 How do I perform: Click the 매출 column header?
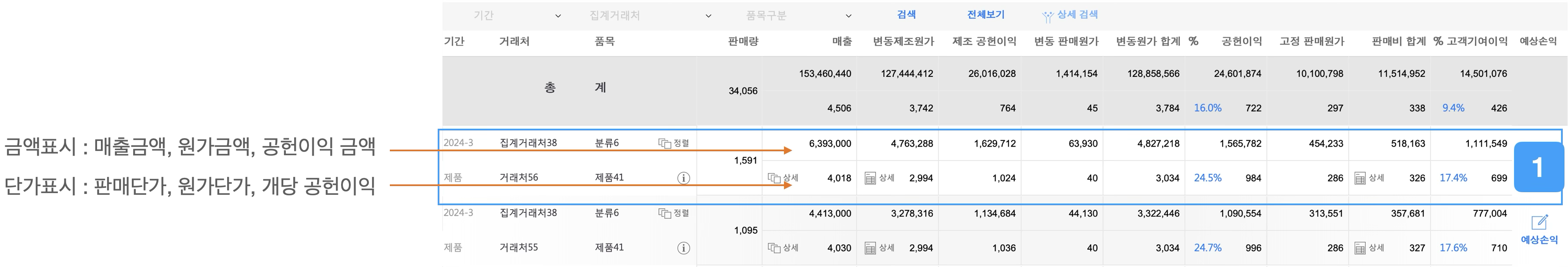click(842, 41)
